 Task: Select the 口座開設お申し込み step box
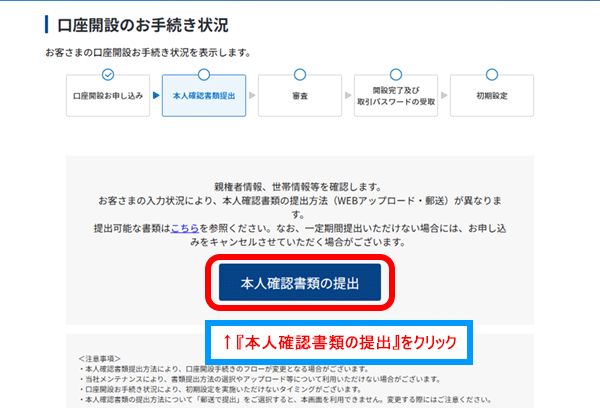click(x=108, y=96)
